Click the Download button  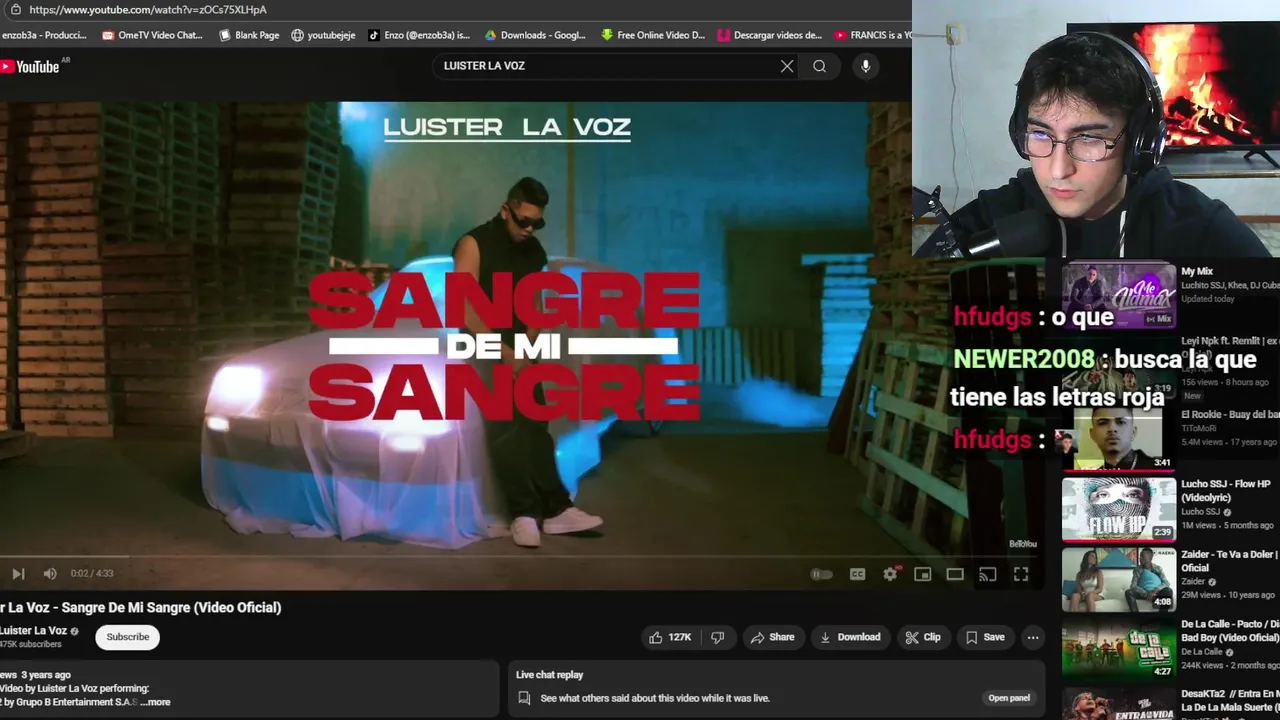click(850, 637)
